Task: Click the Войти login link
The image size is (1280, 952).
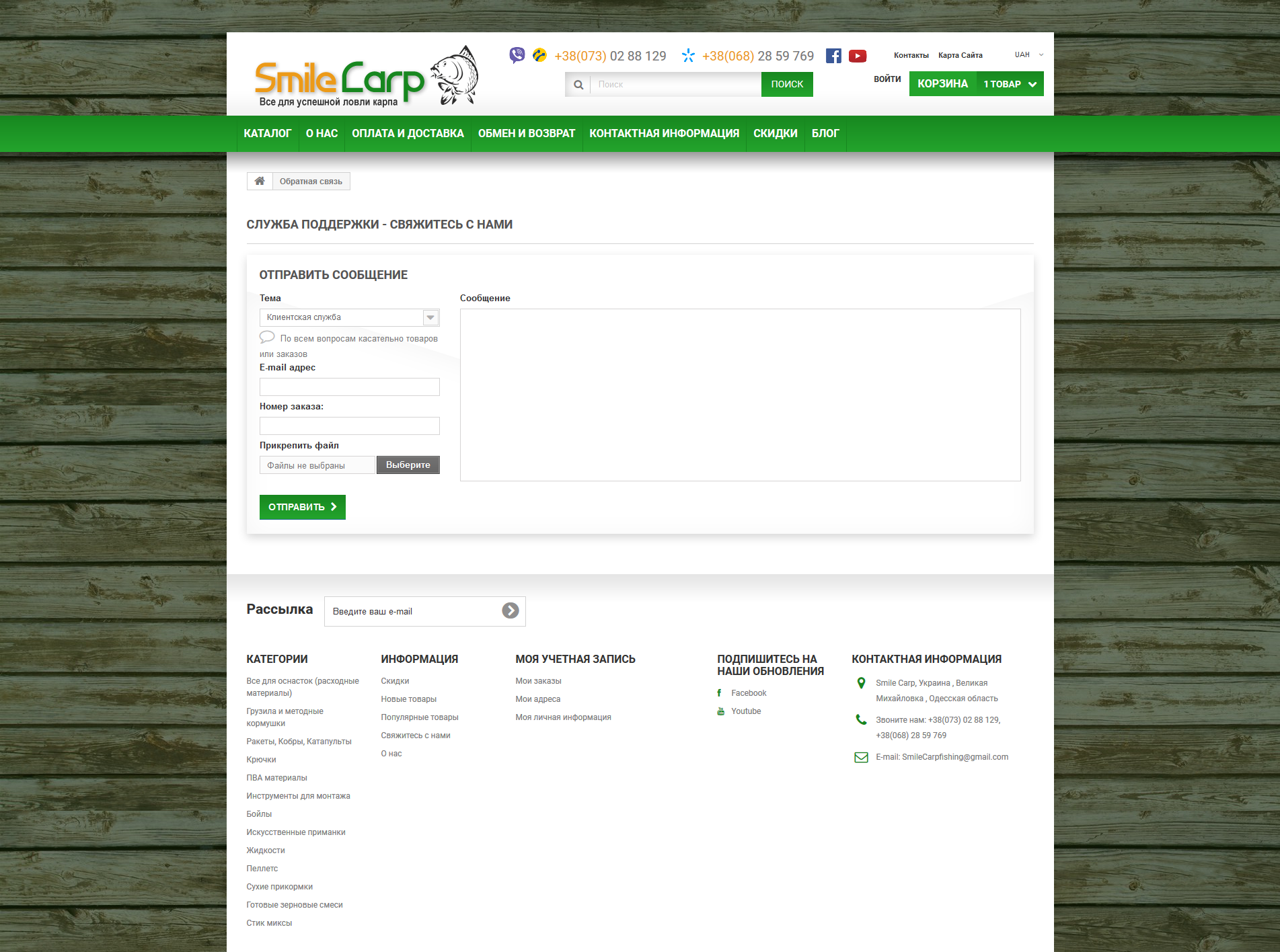Action: (x=887, y=79)
